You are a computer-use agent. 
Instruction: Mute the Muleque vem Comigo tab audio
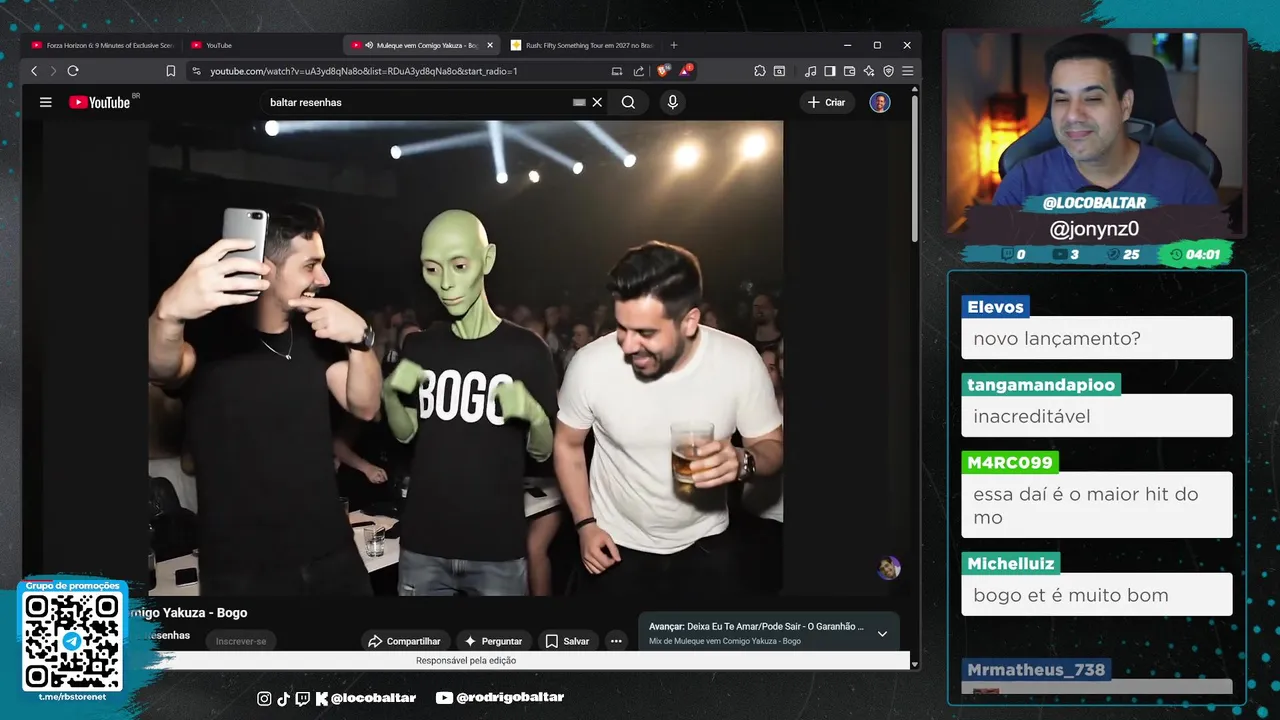point(369,45)
